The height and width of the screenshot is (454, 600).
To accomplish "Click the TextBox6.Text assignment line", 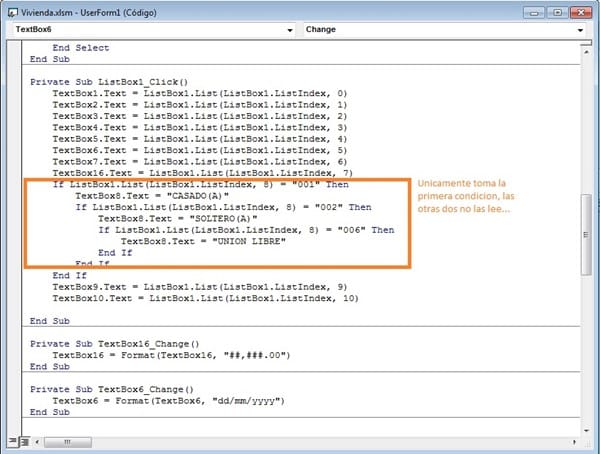I will click(x=199, y=150).
